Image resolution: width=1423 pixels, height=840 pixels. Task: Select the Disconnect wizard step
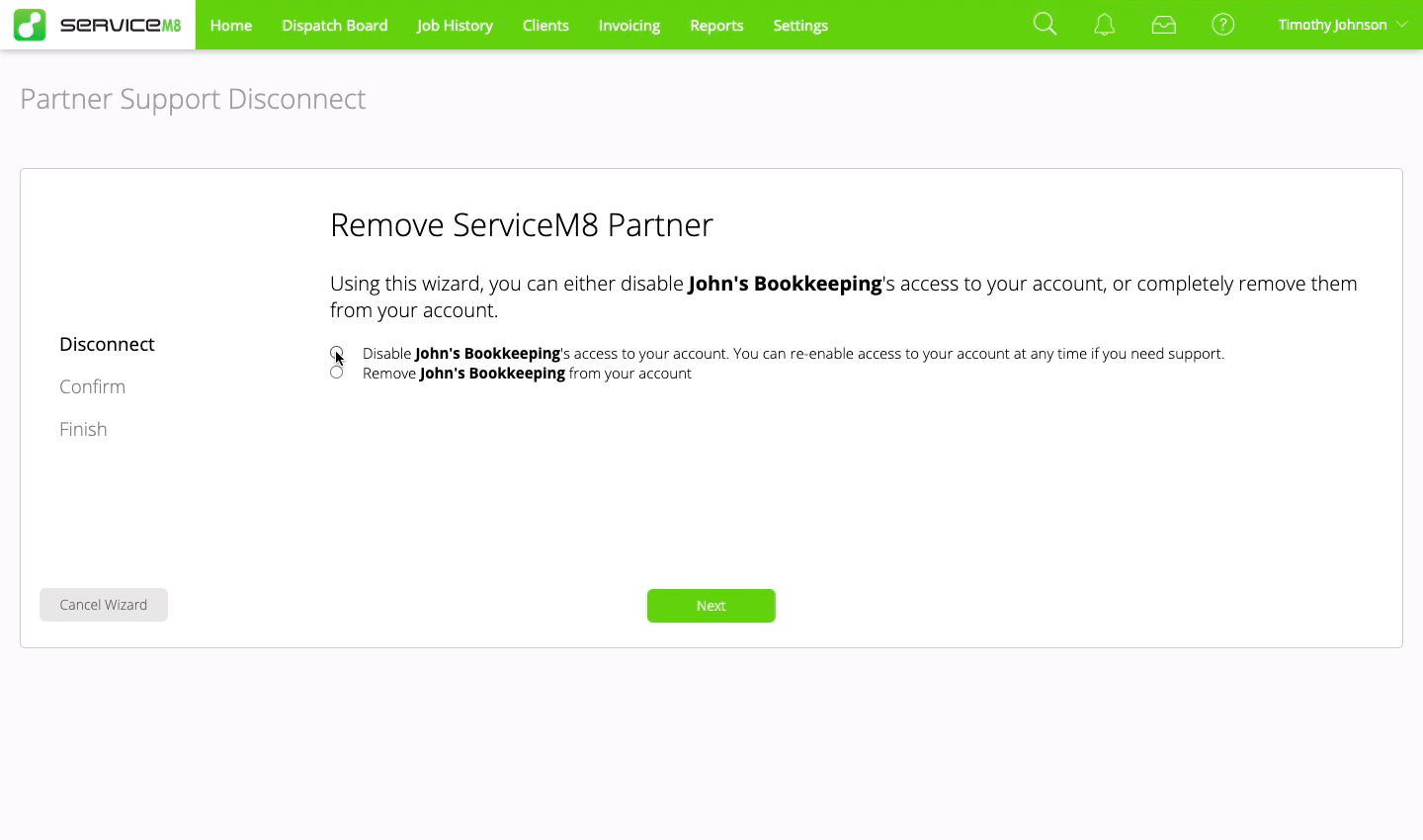(107, 344)
